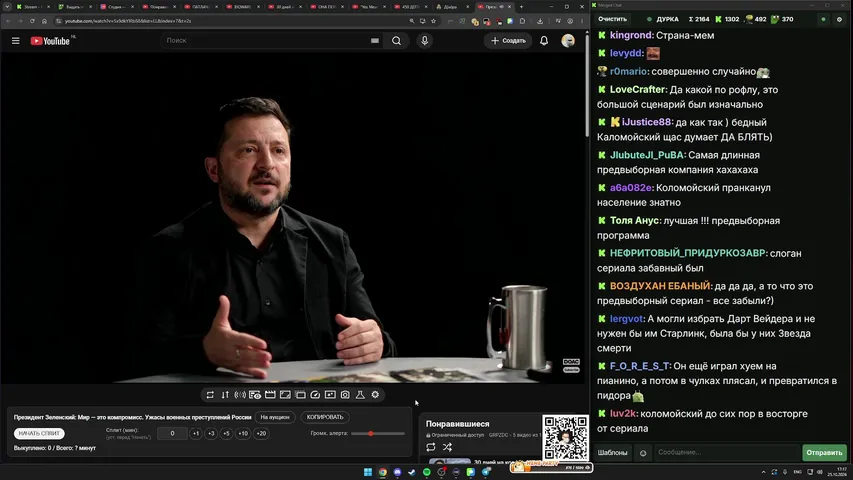The width and height of the screenshot is (853, 480).
Task: Open the browser downloads icon
Action: [540, 21]
